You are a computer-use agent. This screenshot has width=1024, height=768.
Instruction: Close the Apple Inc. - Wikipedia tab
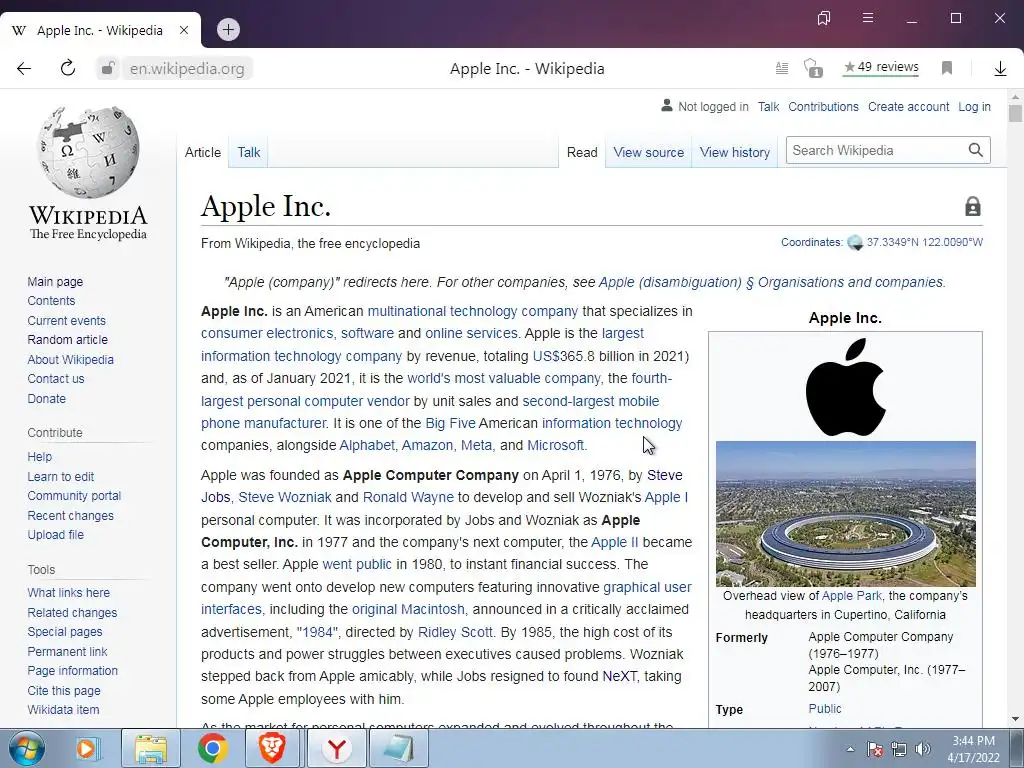[x=184, y=30]
